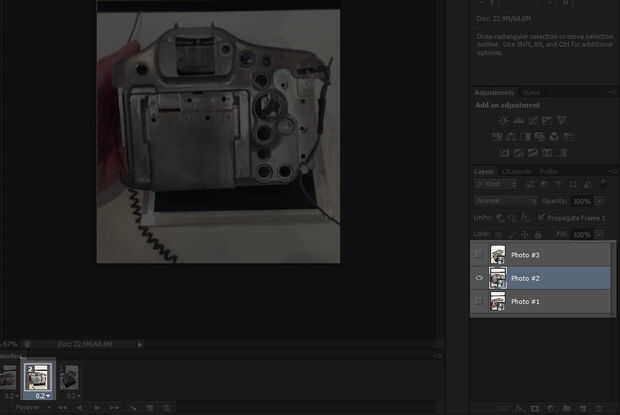The image size is (620, 415).
Task: Open frame 2 delay time dropdown
Action: [x=40, y=396]
